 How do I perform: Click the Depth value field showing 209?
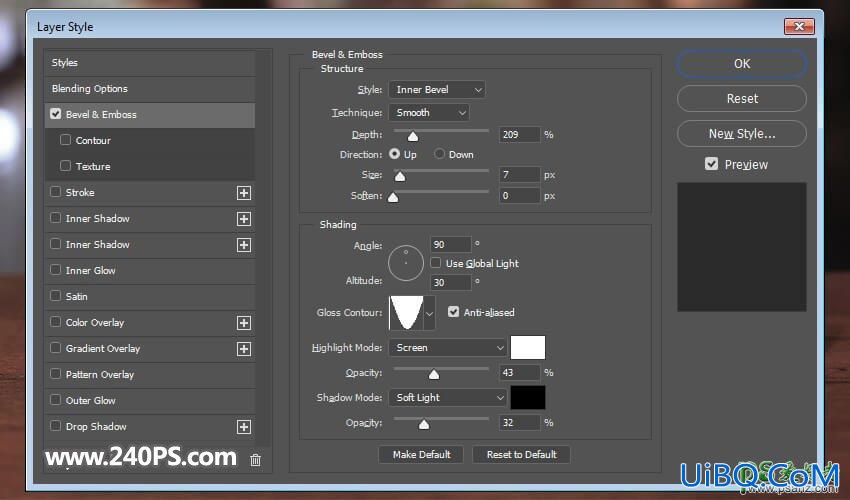[519, 134]
